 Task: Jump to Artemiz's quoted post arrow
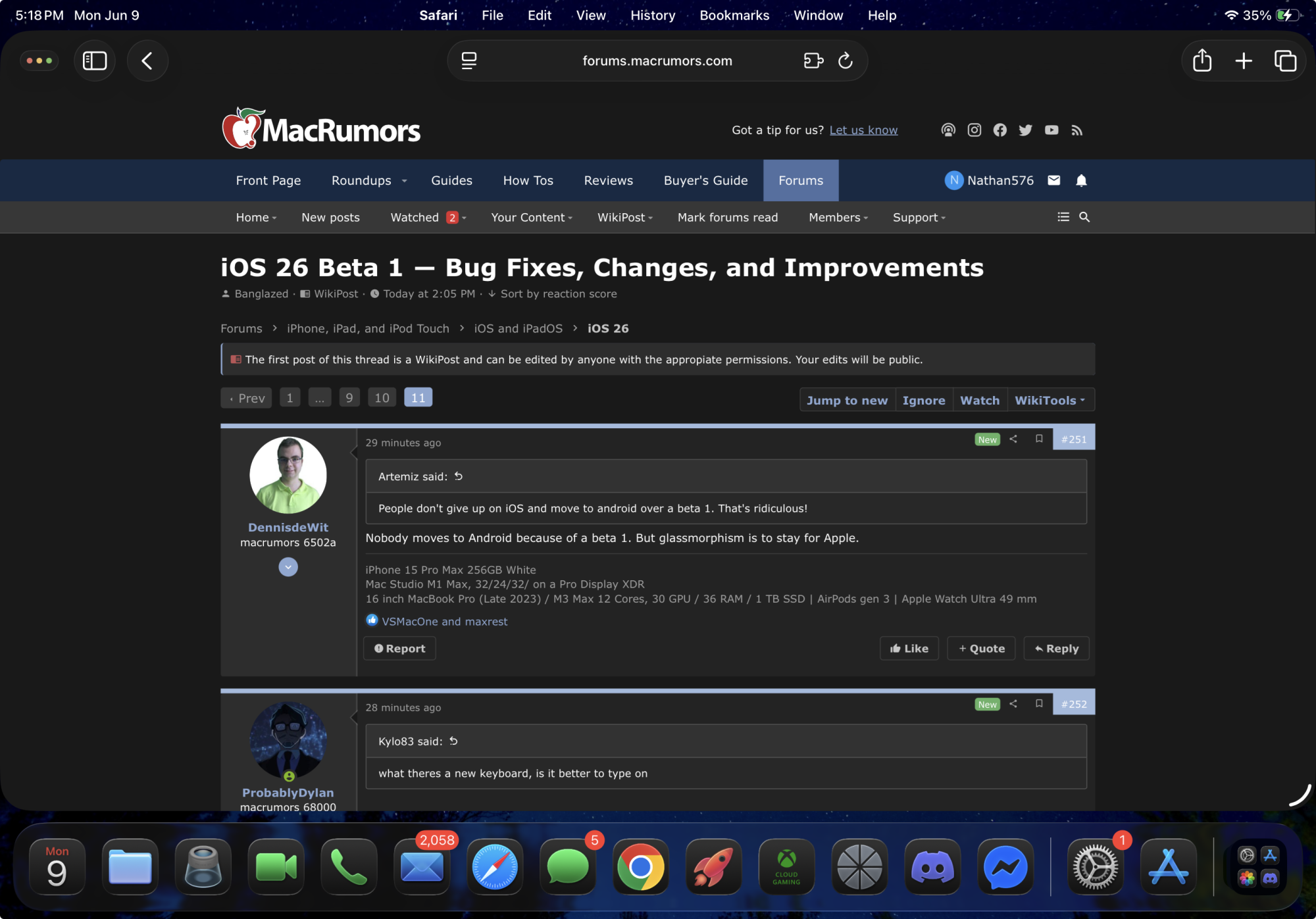tap(459, 476)
